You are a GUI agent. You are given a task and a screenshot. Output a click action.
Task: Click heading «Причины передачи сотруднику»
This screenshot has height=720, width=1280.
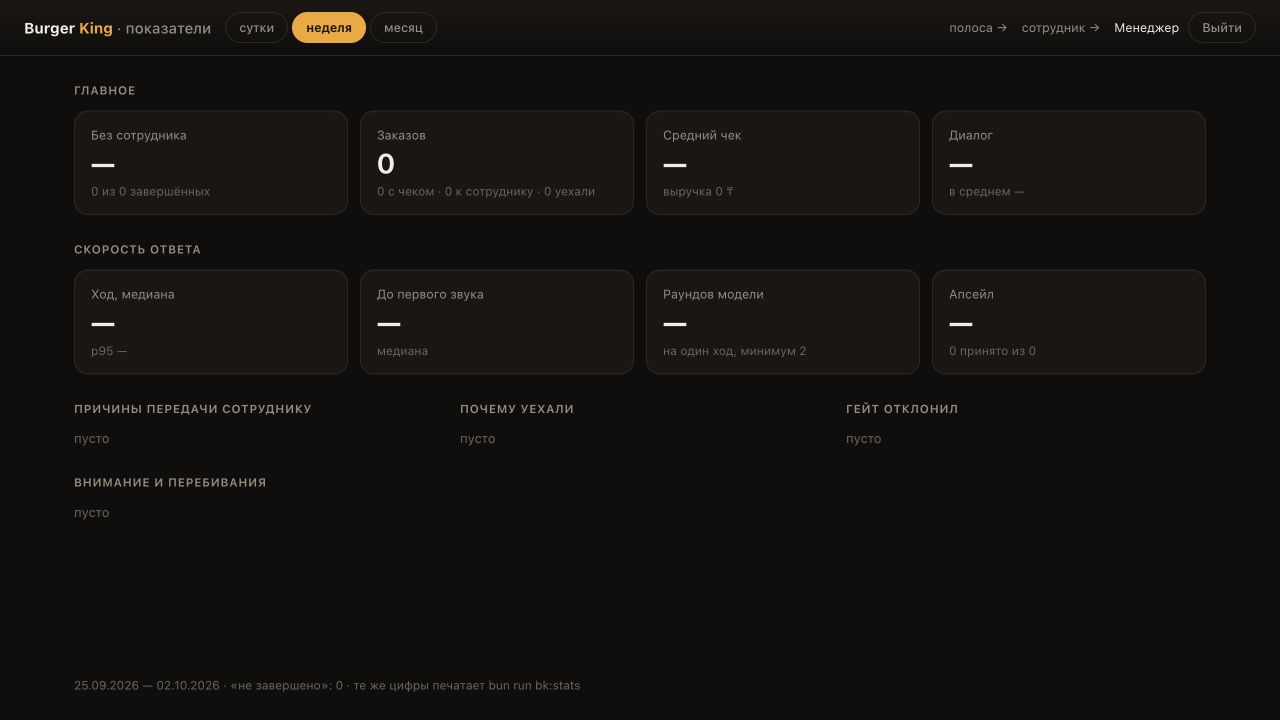tap(193, 409)
